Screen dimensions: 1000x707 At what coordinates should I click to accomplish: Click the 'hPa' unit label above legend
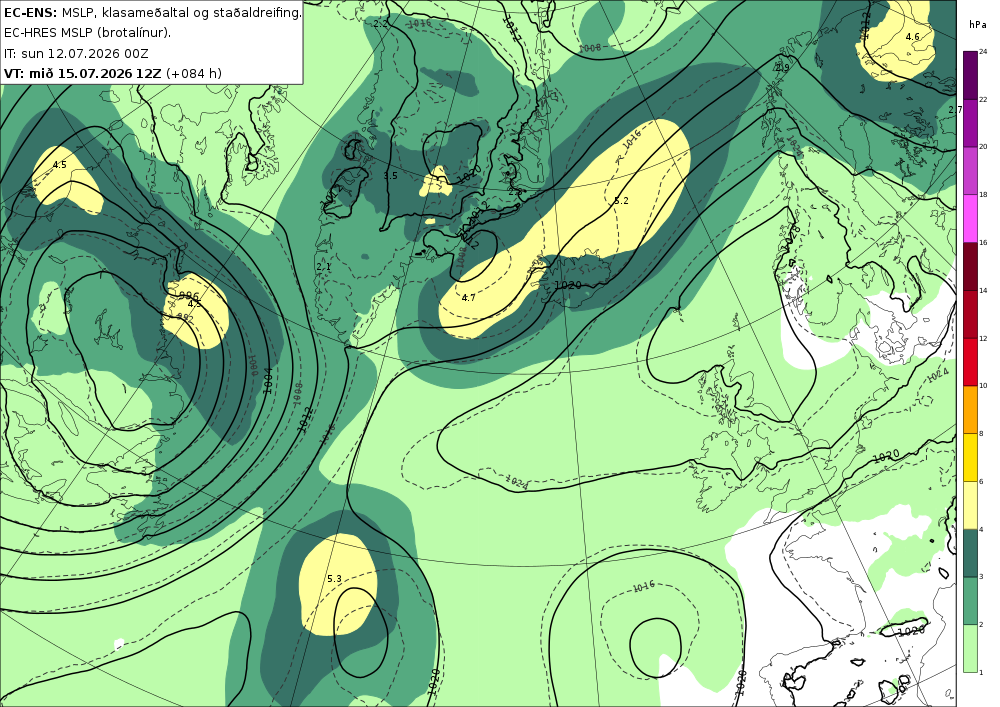[x=977, y=25]
